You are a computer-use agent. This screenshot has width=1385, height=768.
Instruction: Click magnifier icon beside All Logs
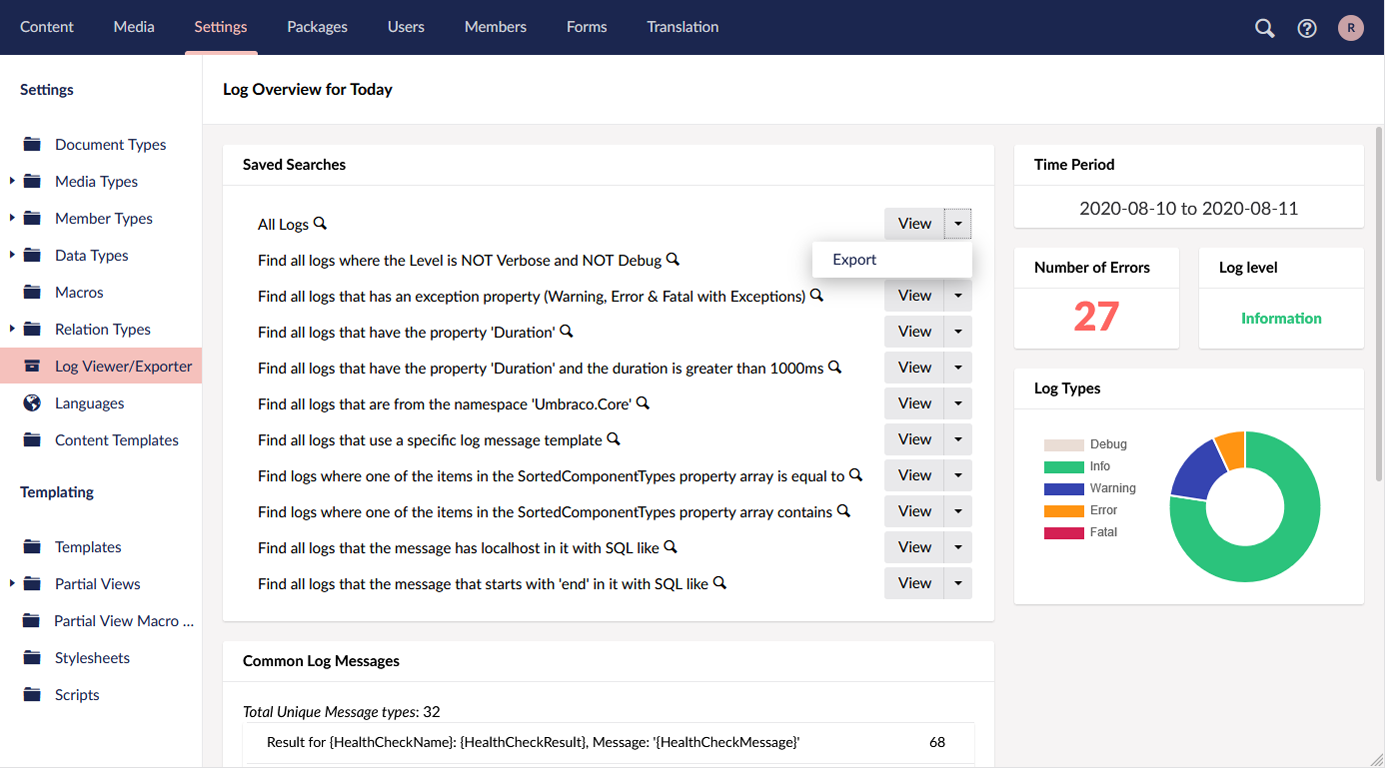click(320, 223)
